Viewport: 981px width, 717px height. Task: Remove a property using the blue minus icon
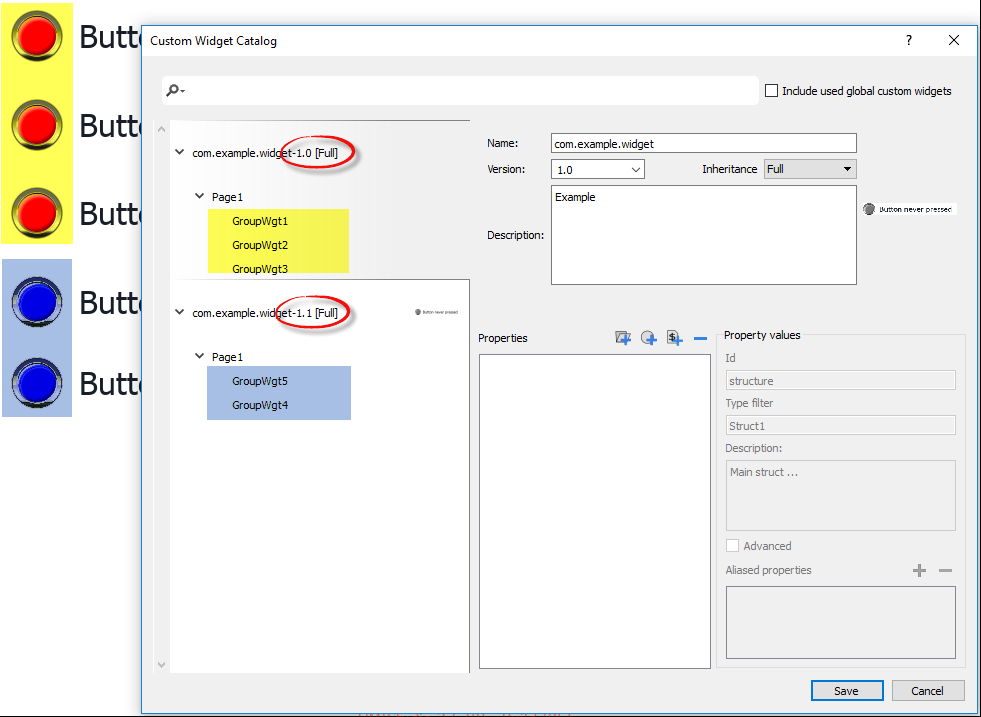point(700,338)
